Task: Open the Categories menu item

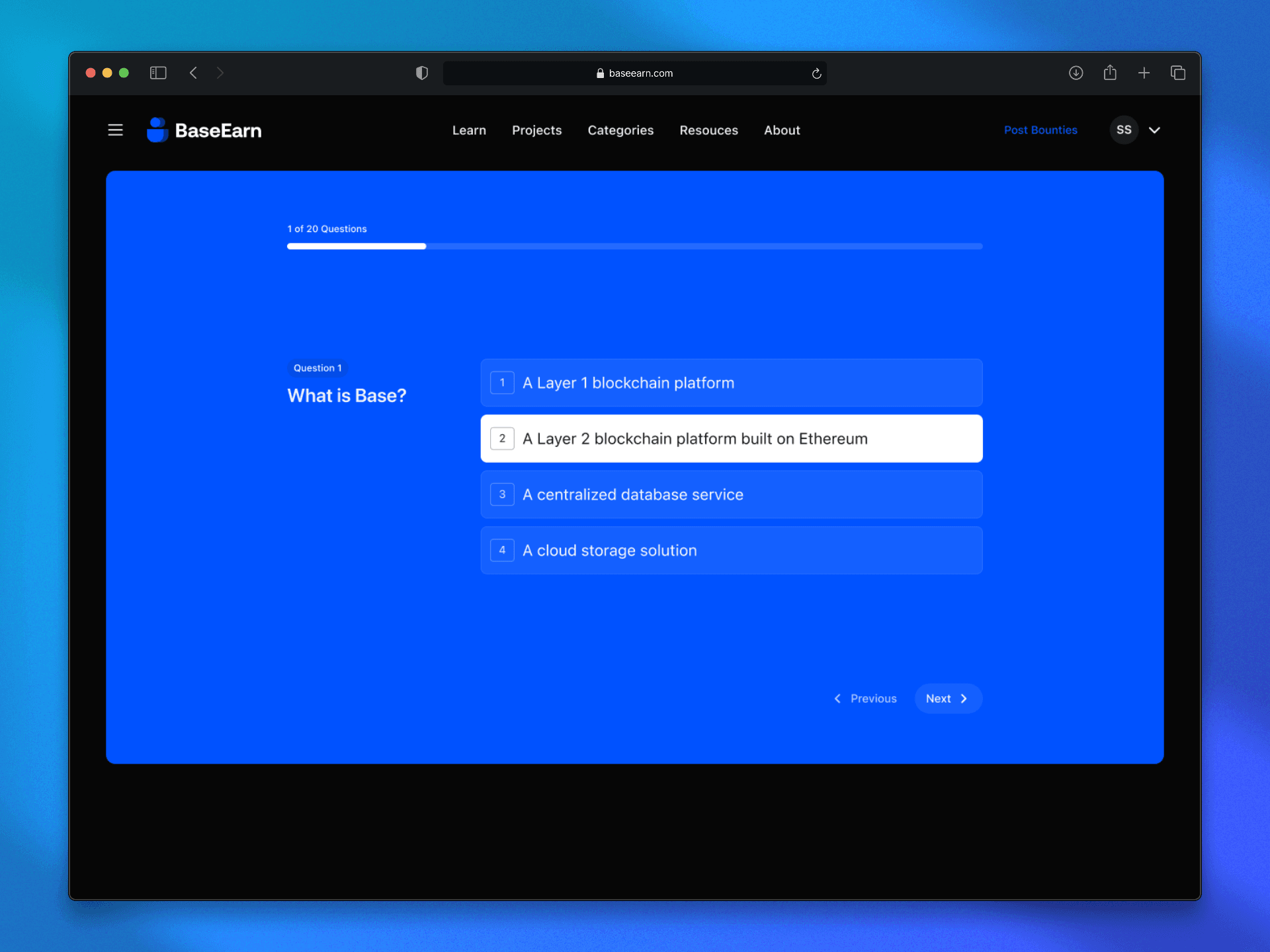Action: (x=620, y=130)
